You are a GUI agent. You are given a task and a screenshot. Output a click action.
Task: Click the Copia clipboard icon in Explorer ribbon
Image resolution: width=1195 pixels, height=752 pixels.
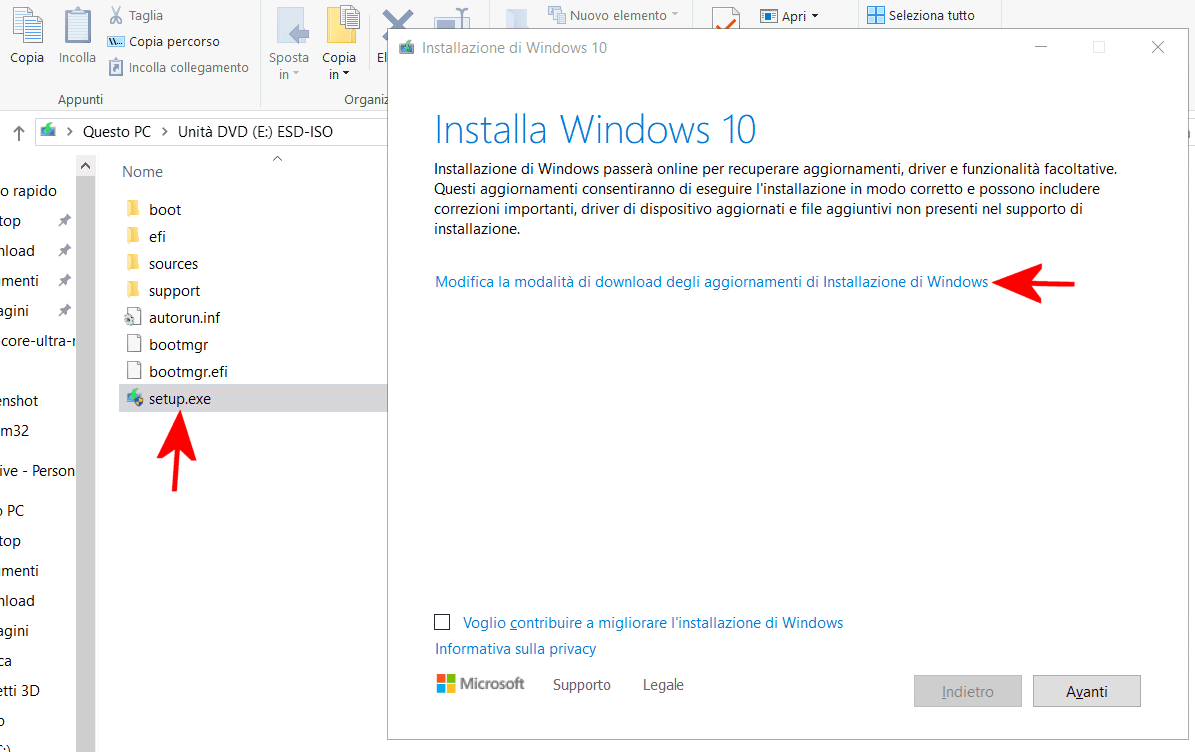pos(27,26)
